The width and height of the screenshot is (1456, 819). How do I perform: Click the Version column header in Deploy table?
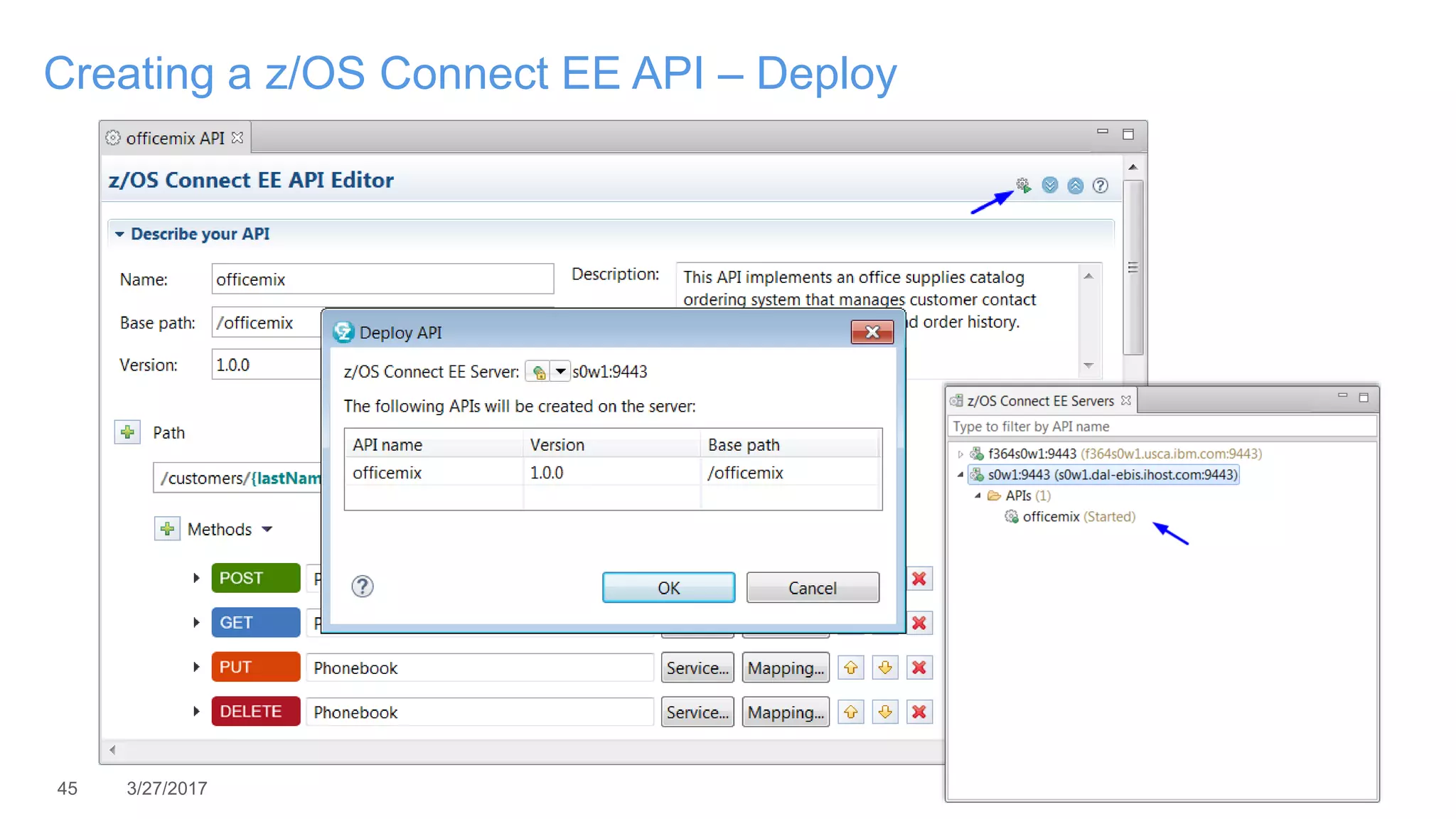(611, 445)
